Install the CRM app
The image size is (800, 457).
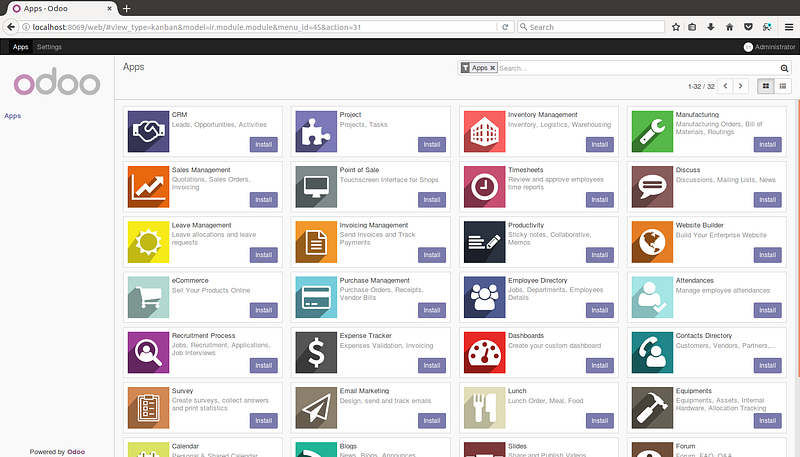(x=264, y=144)
